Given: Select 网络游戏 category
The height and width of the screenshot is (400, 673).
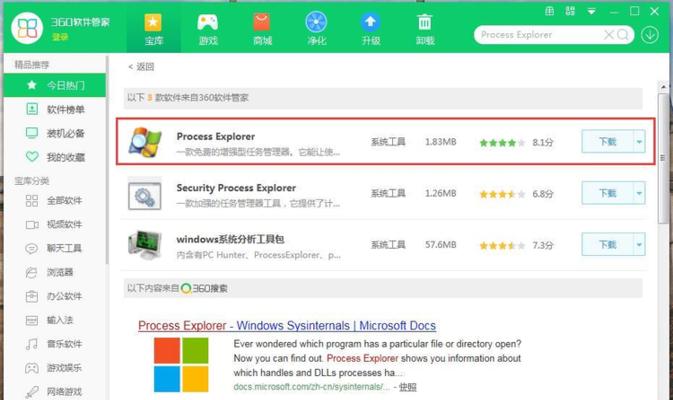Looking at the screenshot, I should (55, 391).
